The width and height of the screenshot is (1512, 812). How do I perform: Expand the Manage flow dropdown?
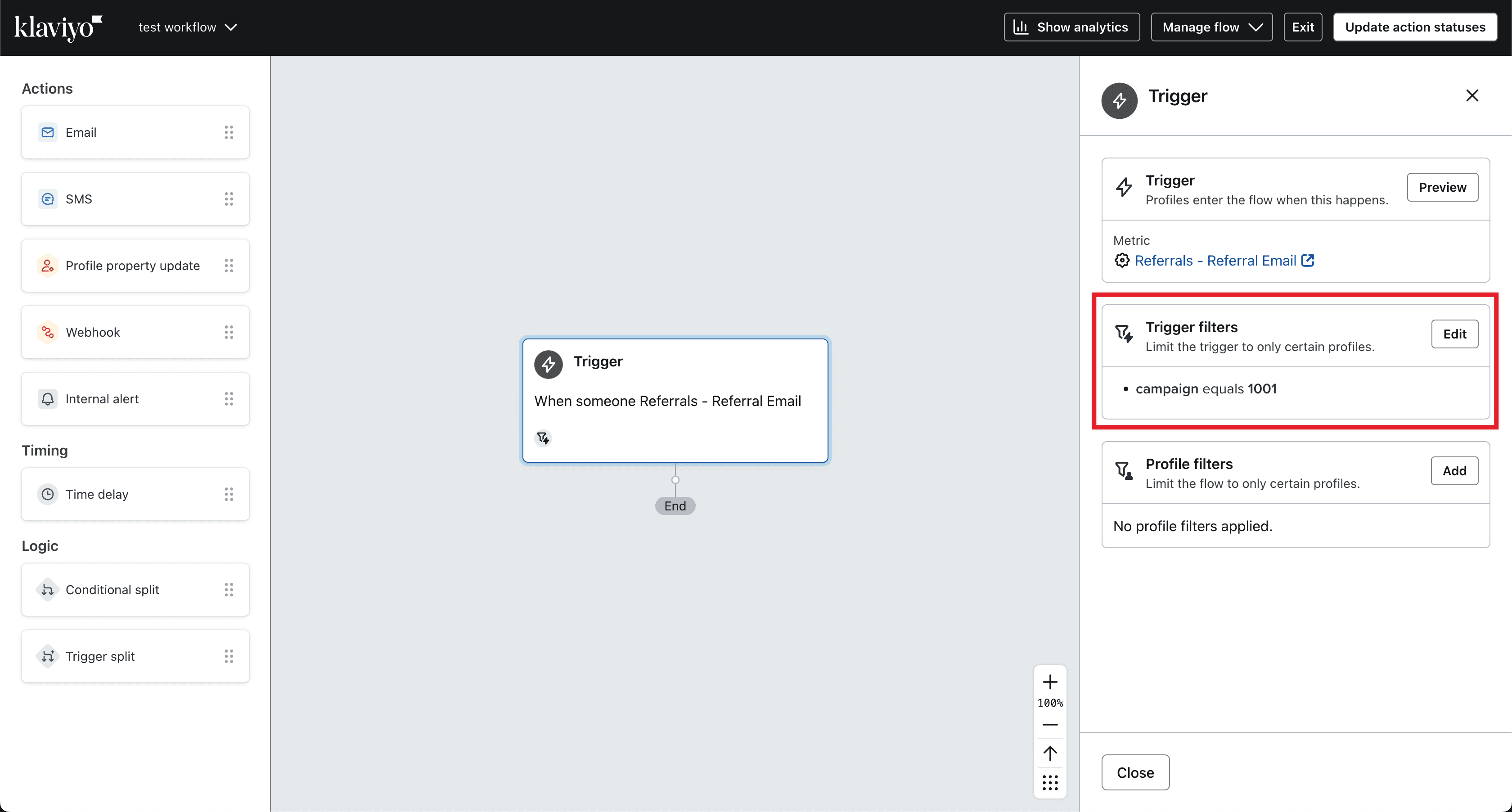tap(1211, 27)
